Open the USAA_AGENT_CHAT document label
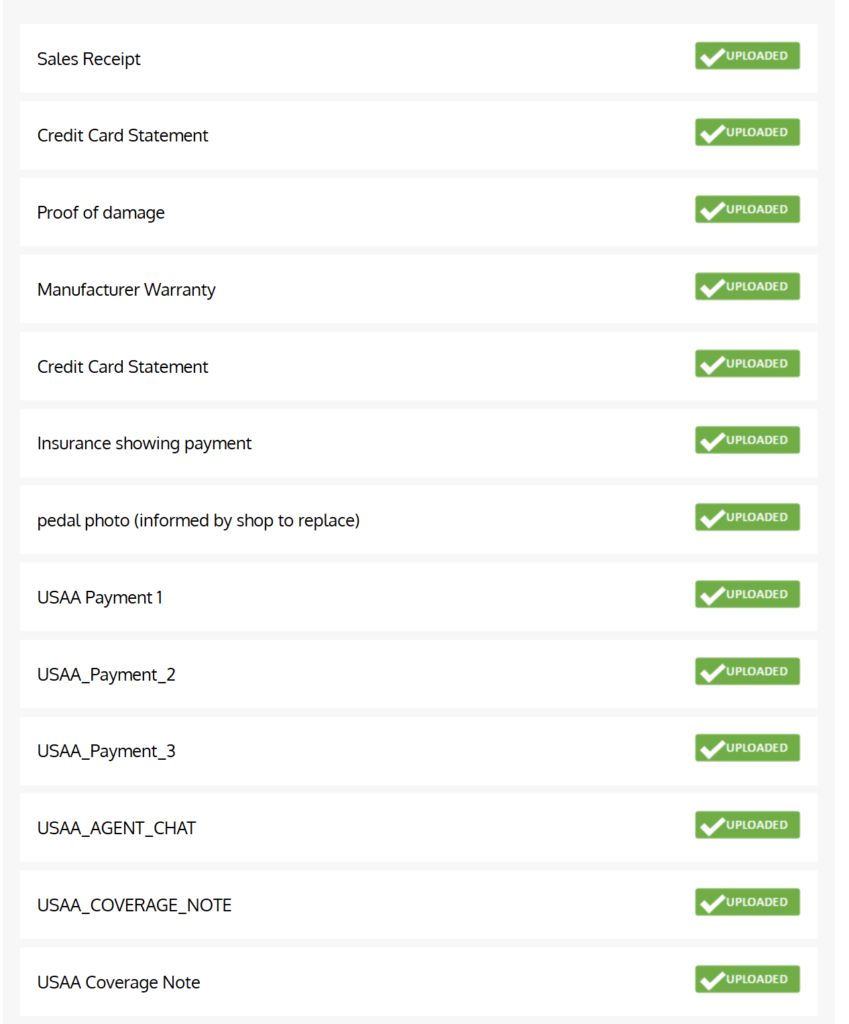 (x=116, y=828)
